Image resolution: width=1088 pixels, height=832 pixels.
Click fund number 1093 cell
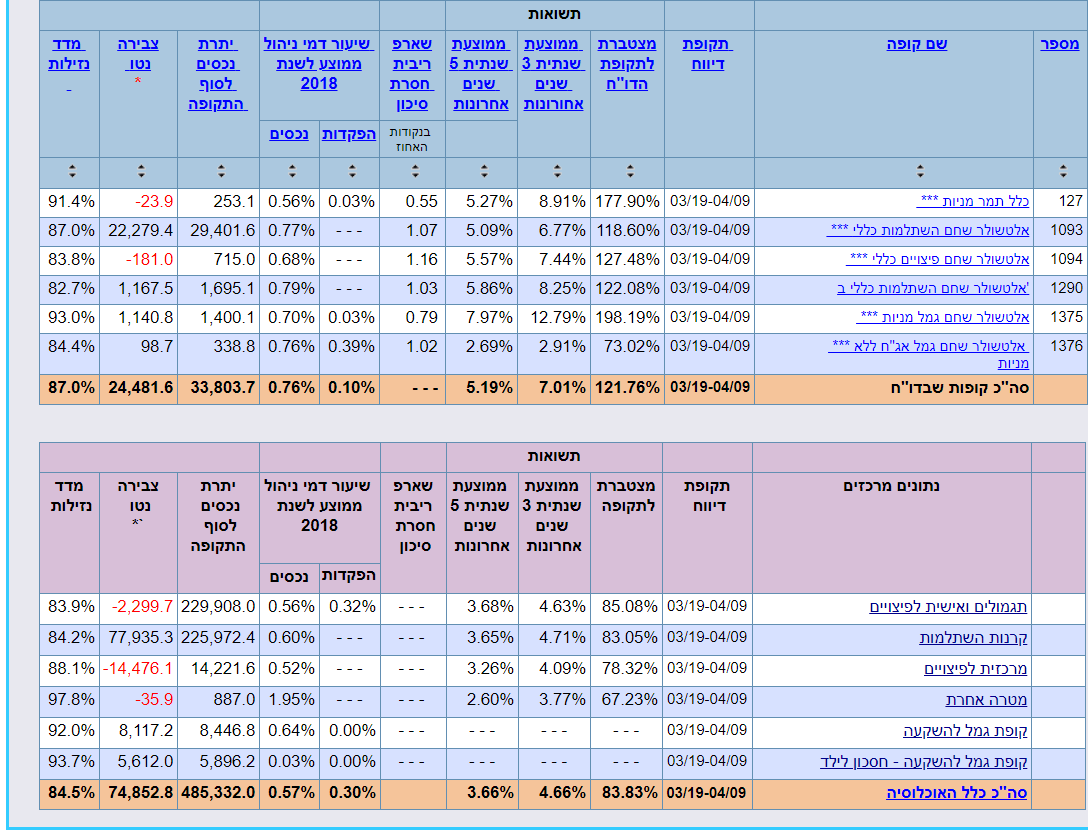(x=1060, y=230)
